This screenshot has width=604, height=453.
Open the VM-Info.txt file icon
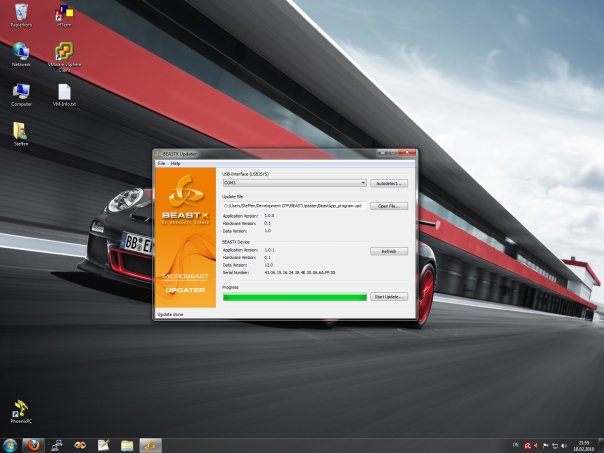65,92
